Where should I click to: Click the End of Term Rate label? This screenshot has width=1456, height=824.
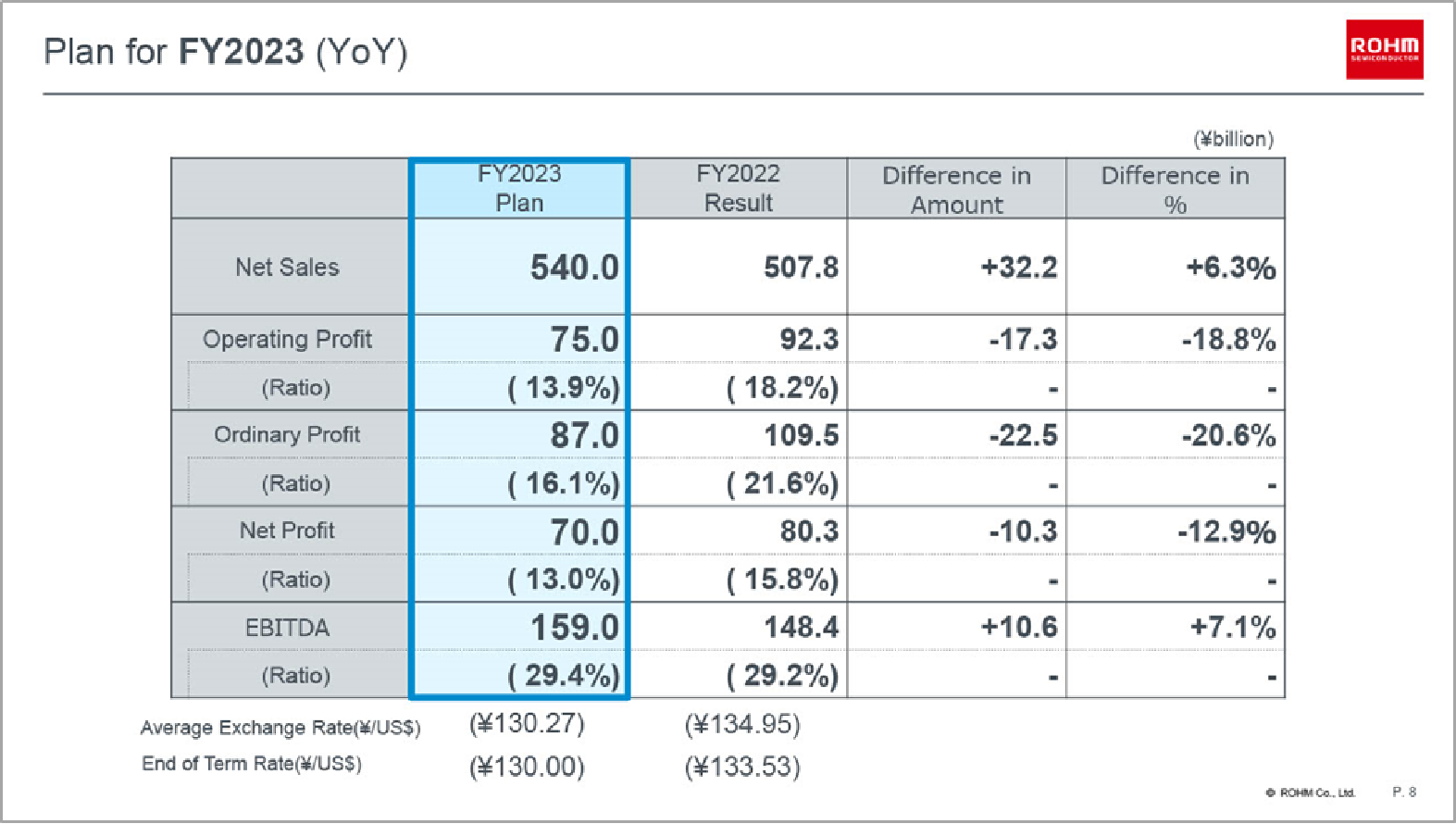pos(252,764)
